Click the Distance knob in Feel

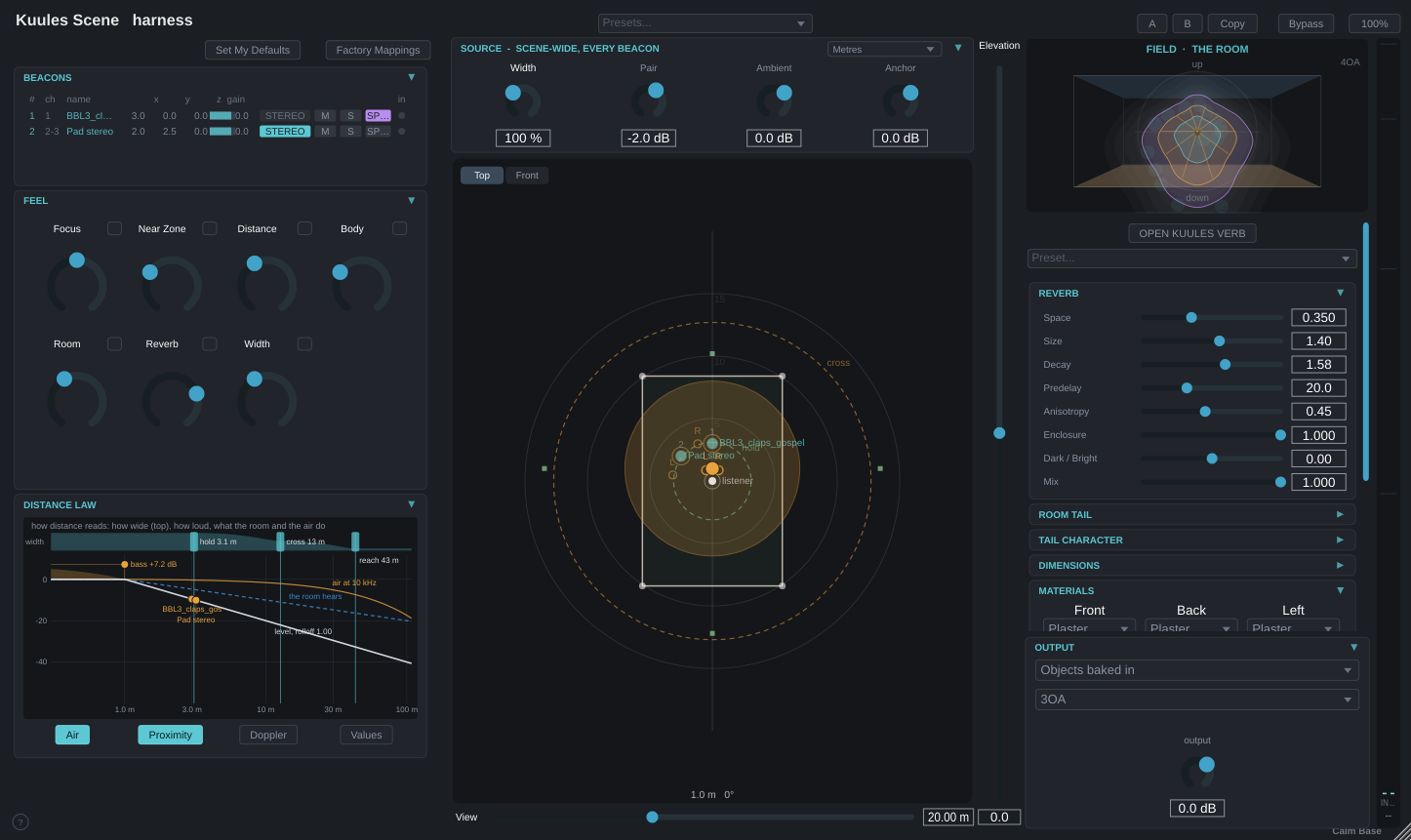point(267,283)
